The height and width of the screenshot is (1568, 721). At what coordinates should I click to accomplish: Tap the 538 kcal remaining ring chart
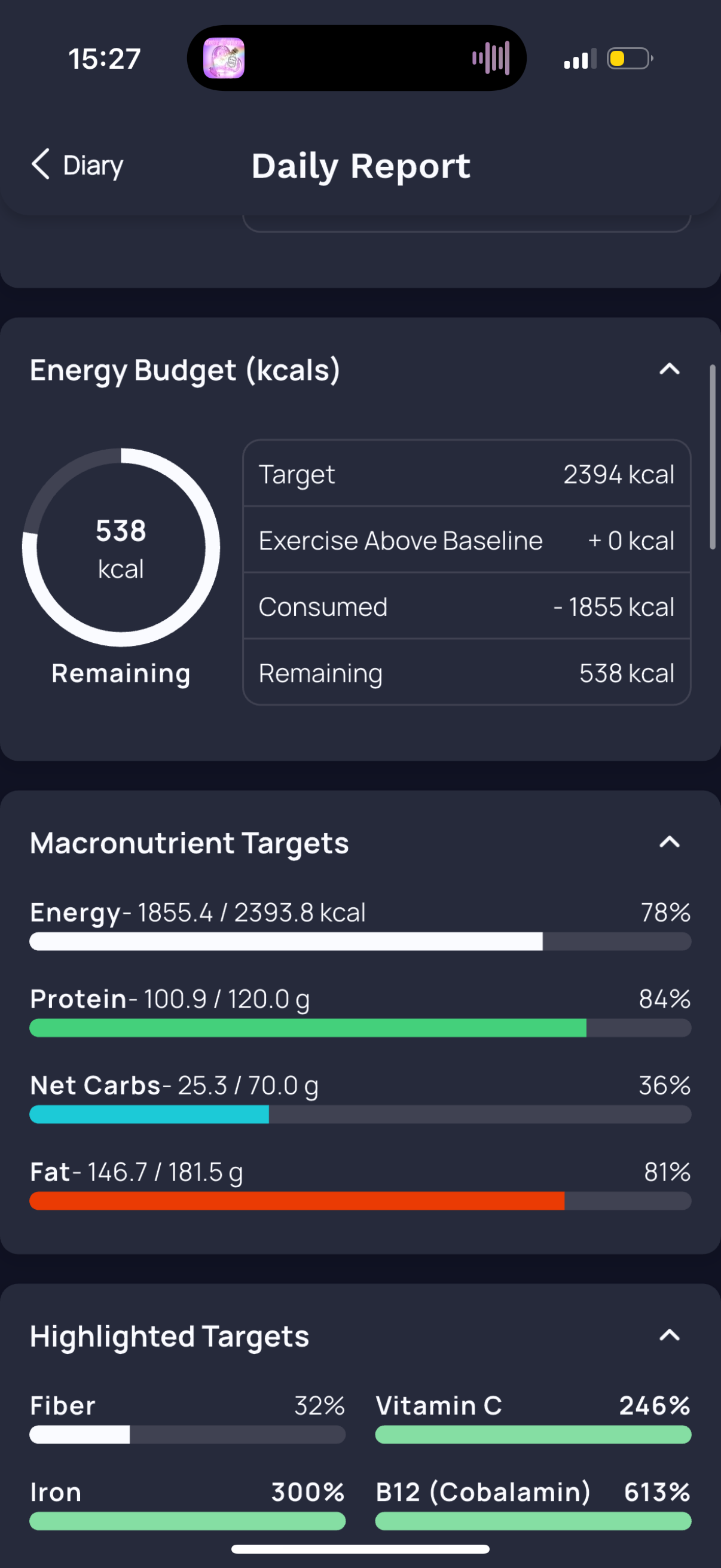coord(121,547)
